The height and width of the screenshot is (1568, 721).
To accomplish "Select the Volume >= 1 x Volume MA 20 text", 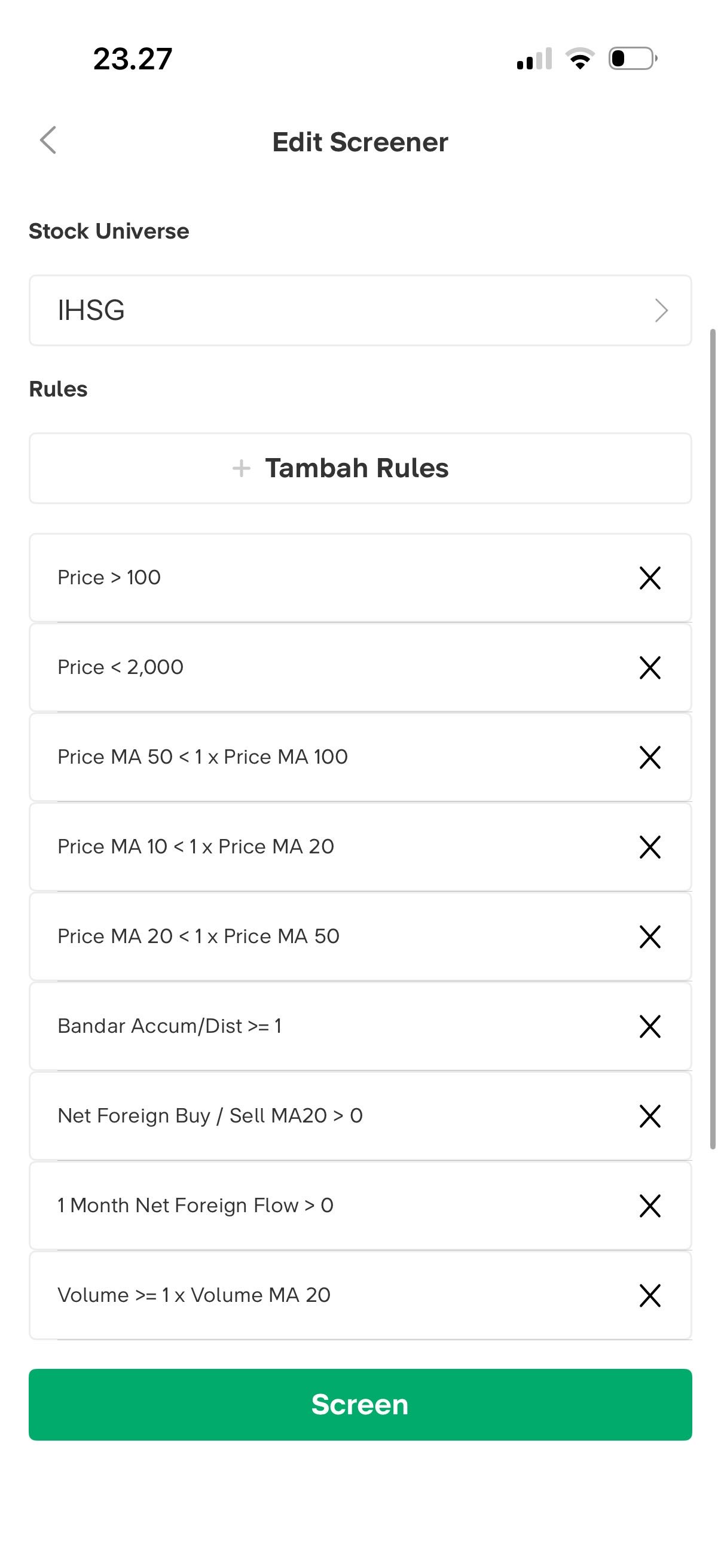I will [x=194, y=1295].
